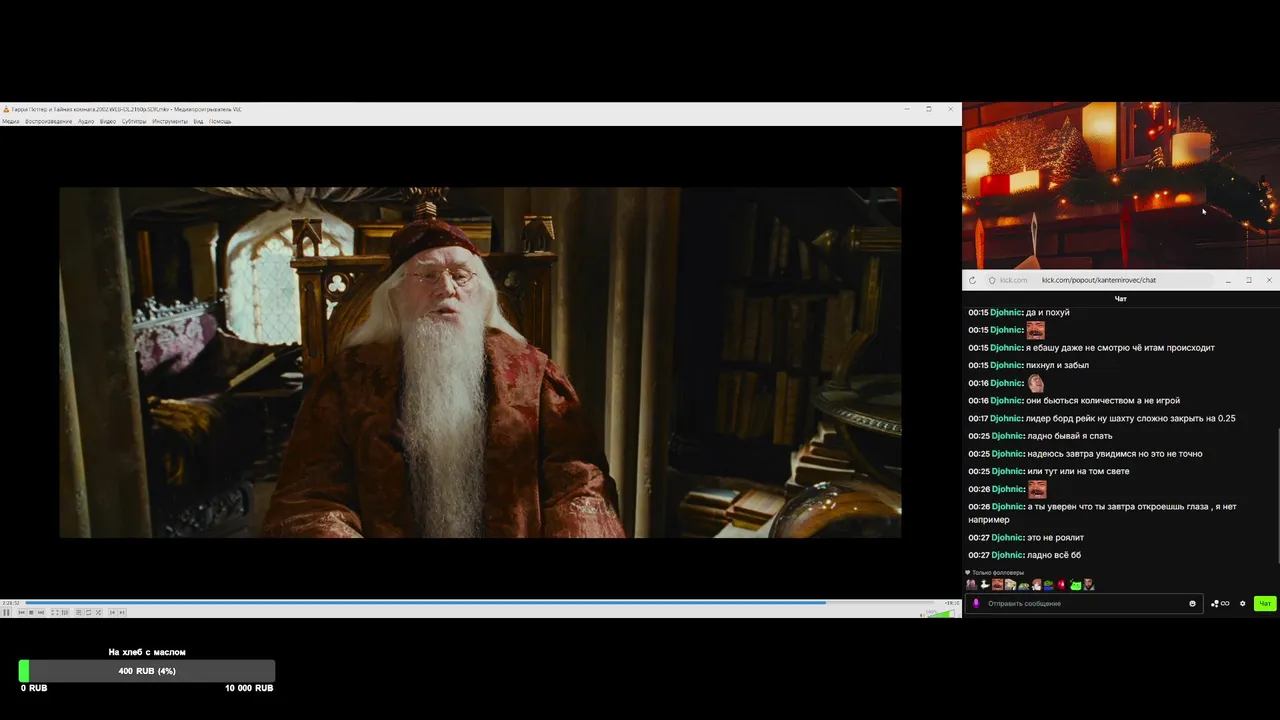
Task: Click the donation goal progress bar
Action: point(147,671)
